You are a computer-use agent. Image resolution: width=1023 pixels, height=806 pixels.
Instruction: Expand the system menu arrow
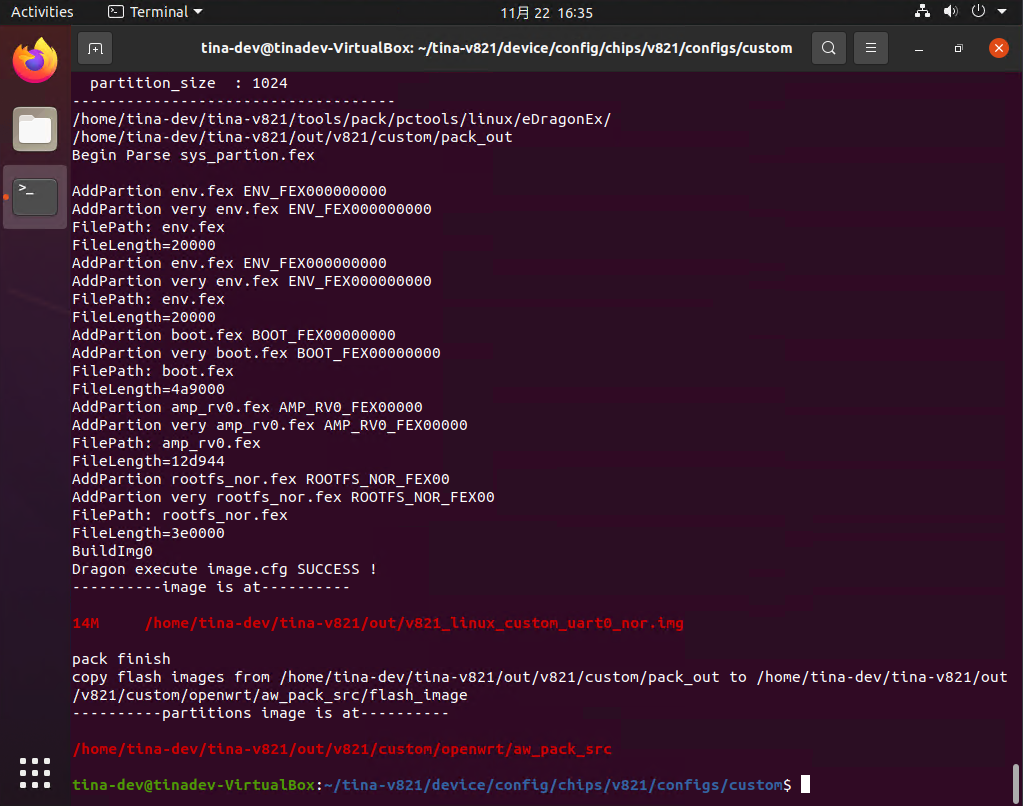1002,11
